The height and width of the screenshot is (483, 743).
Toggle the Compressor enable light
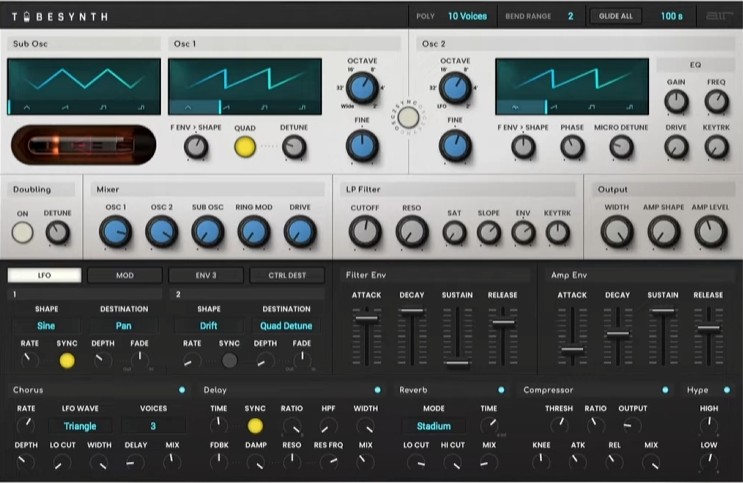click(665, 390)
